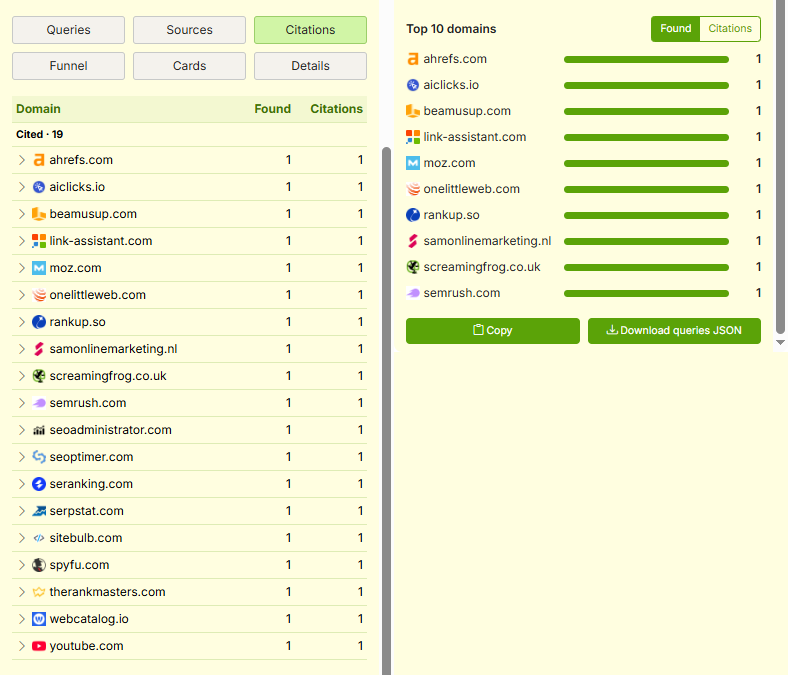Click moz.com favicon in Top 10 domains
Image resolution: width=788 pixels, height=675 pixels.
click(x=413, y=163)
